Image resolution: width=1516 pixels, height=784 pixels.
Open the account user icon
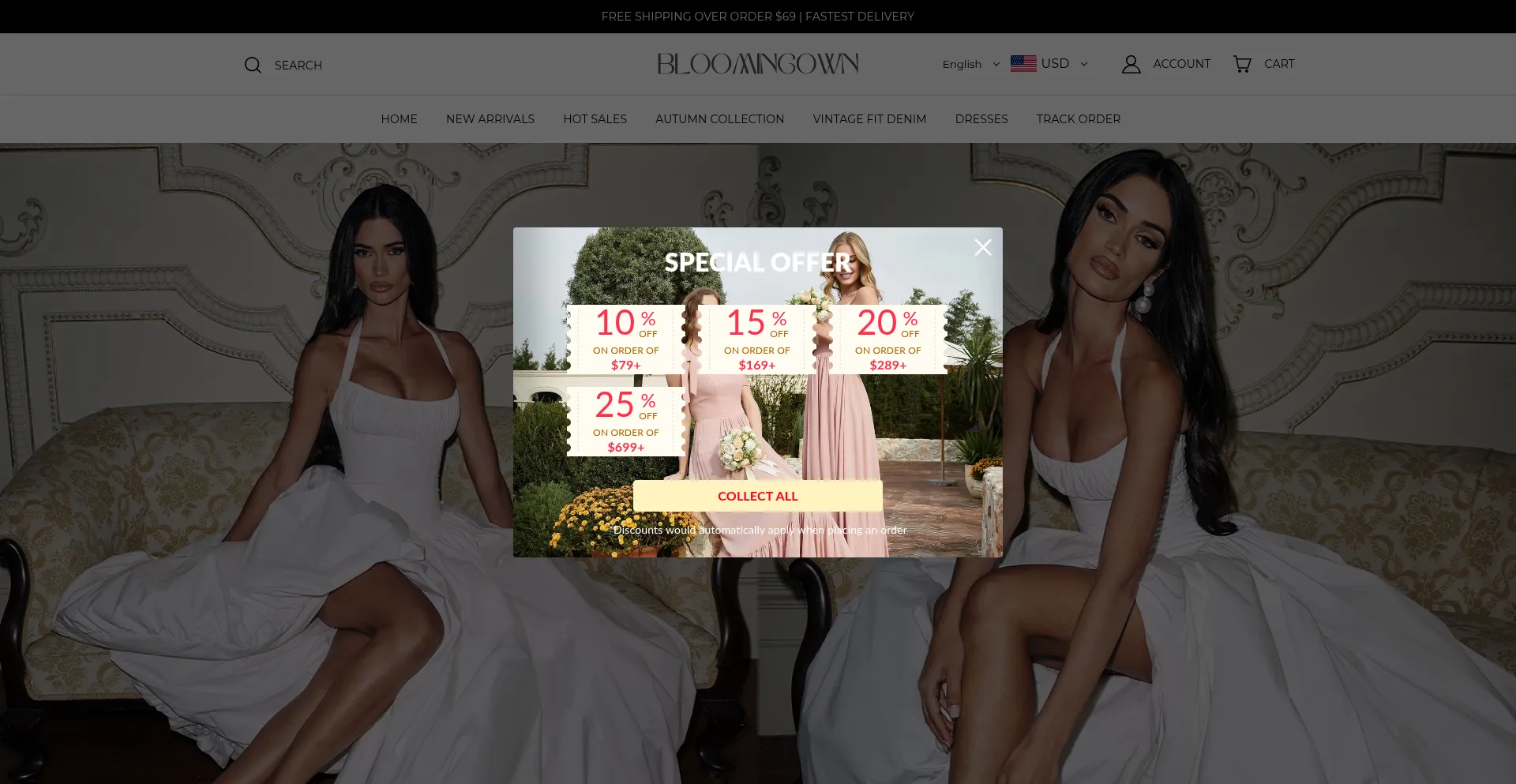[1131, 64]
